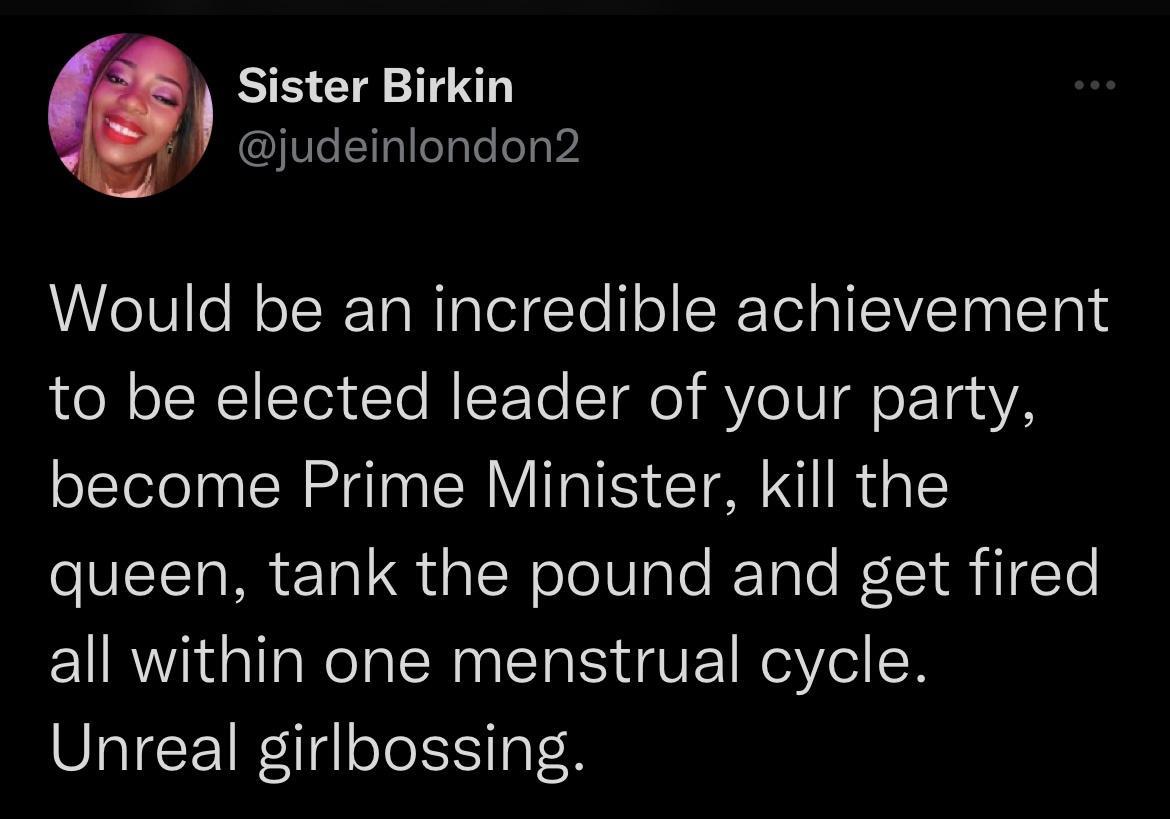Viewport: 1170px width, 819px height.
Task: Select the tweet body paragraph
Action: point(580,530)
